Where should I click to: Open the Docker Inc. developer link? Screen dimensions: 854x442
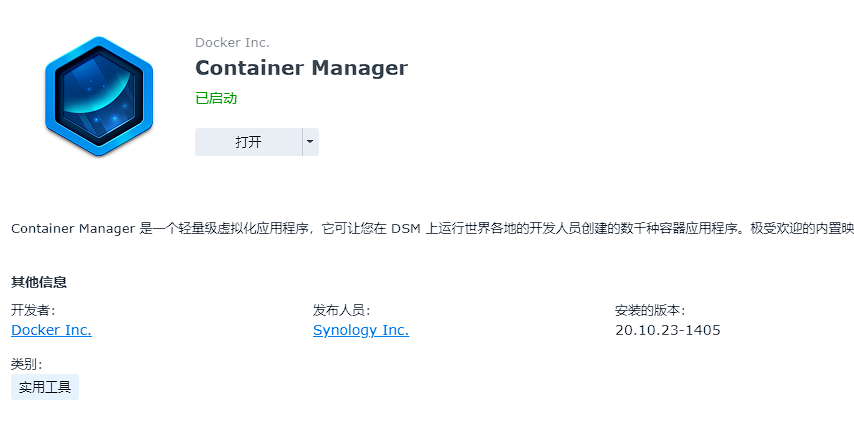(x=51, y=330)
